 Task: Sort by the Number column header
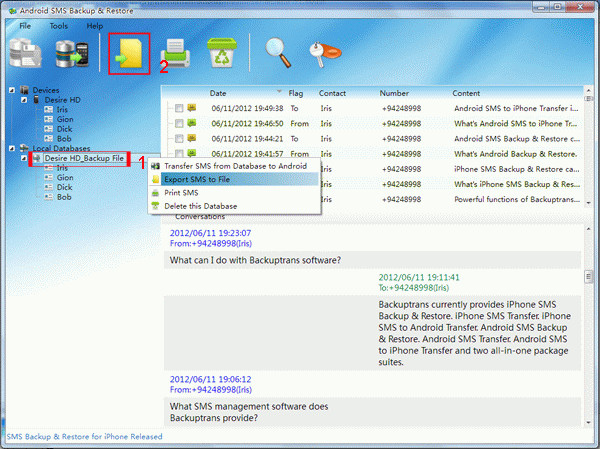tap(394, 93)
